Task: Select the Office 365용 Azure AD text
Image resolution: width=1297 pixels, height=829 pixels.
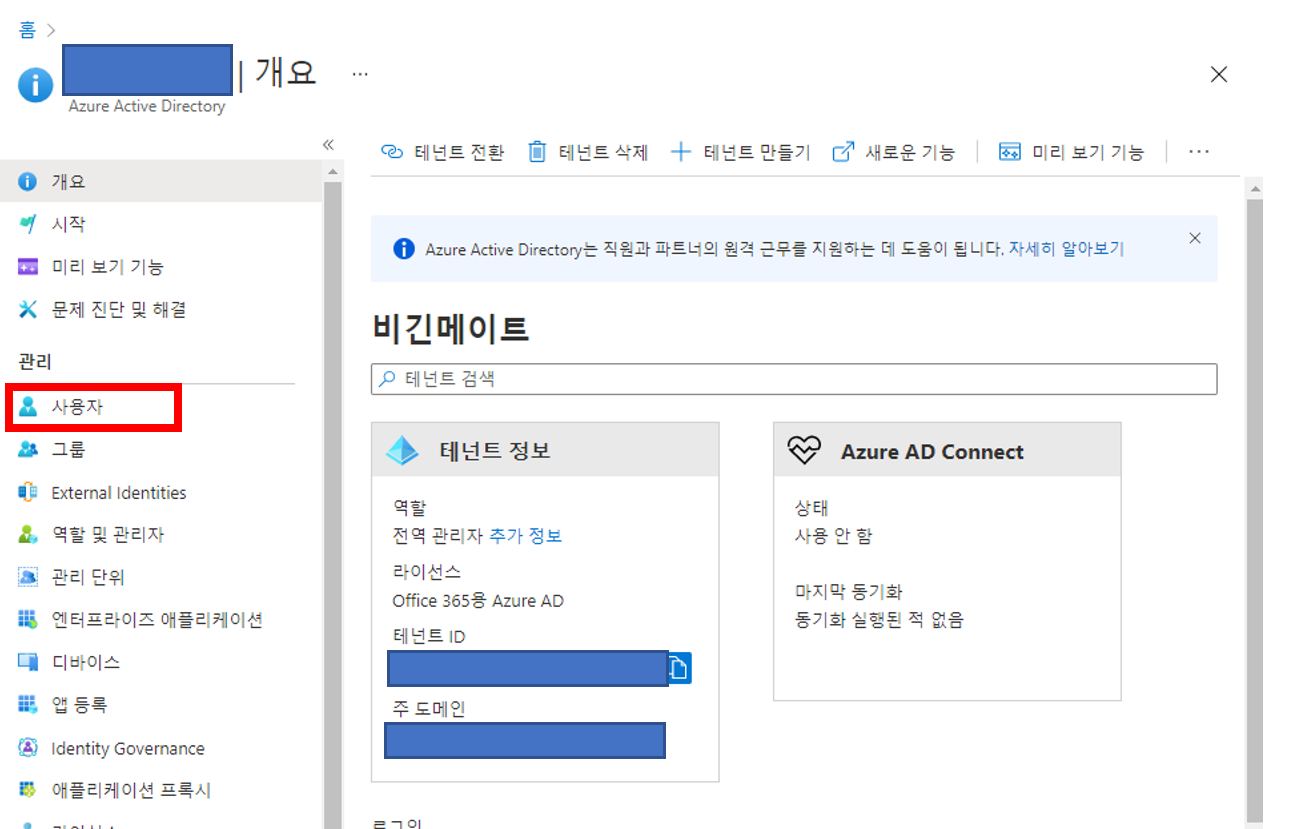Action: pos(478,601)
